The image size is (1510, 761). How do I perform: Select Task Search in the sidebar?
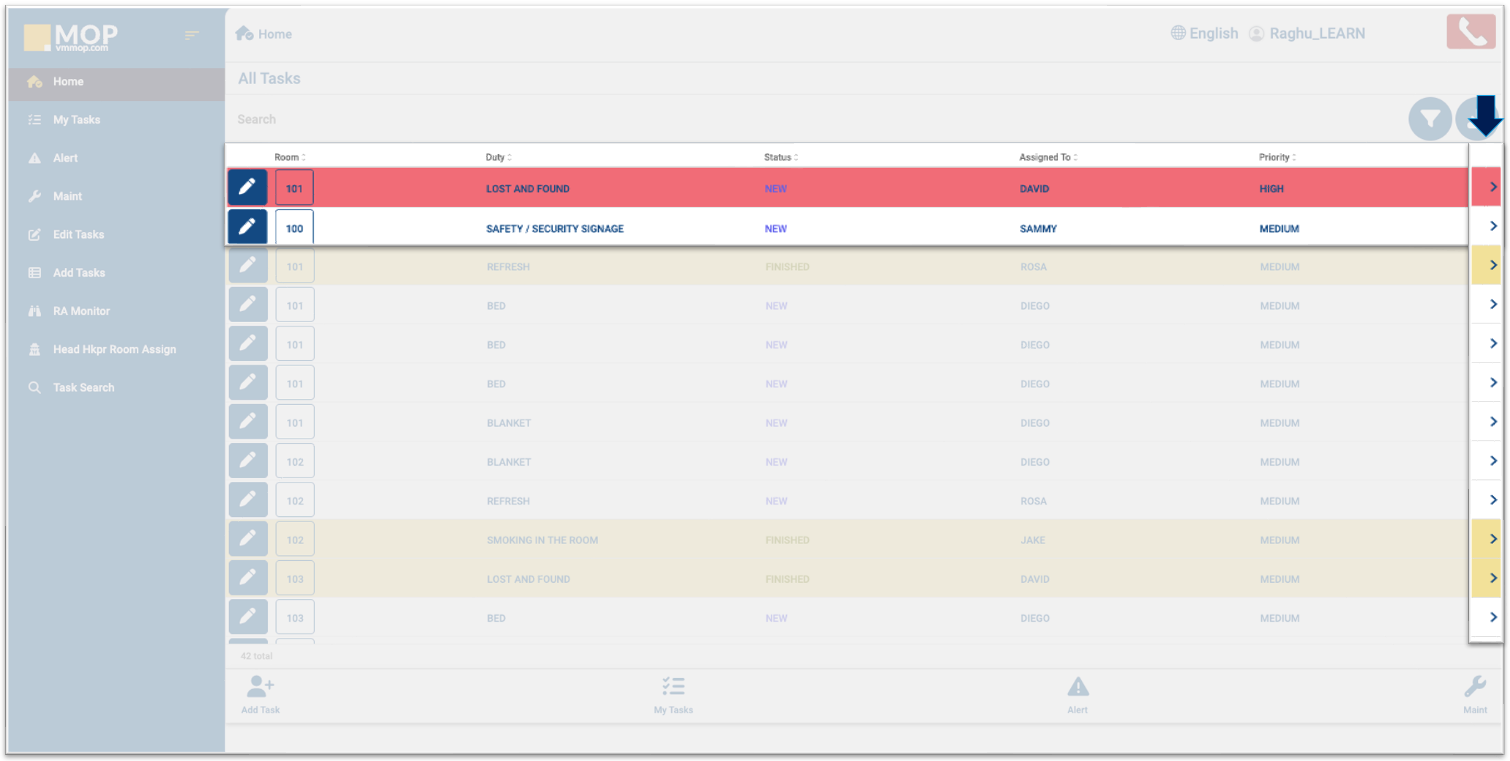(83, 387)
